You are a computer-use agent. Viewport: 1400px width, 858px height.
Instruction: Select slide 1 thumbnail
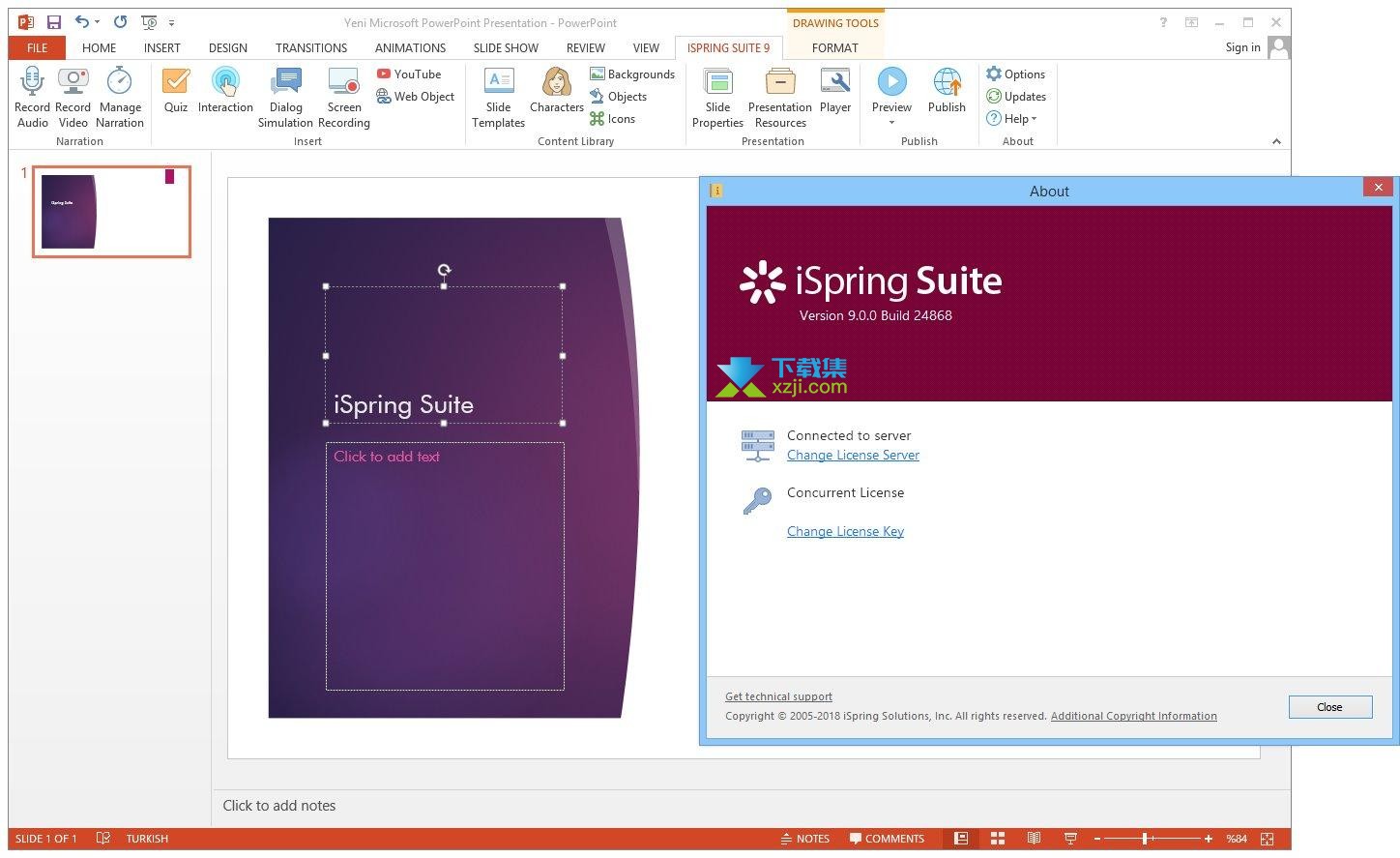(111, 211)
